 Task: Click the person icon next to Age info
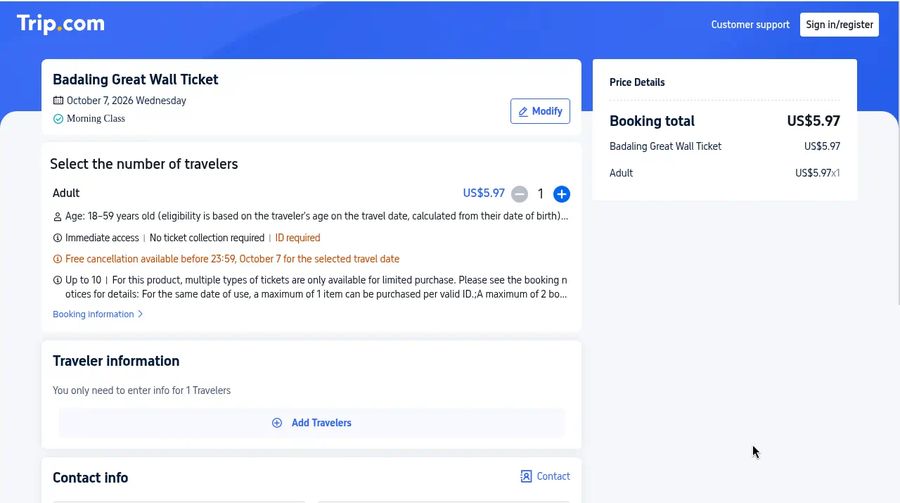click(57, 217)
